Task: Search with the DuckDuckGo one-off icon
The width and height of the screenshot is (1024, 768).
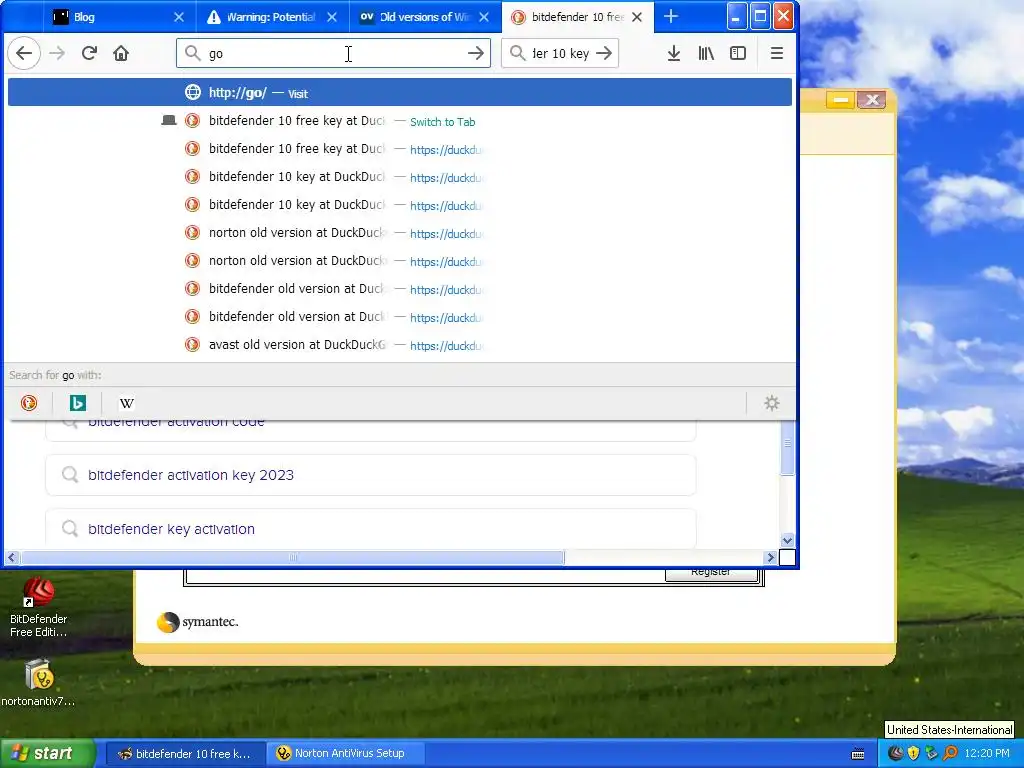Action: point(29,403)
